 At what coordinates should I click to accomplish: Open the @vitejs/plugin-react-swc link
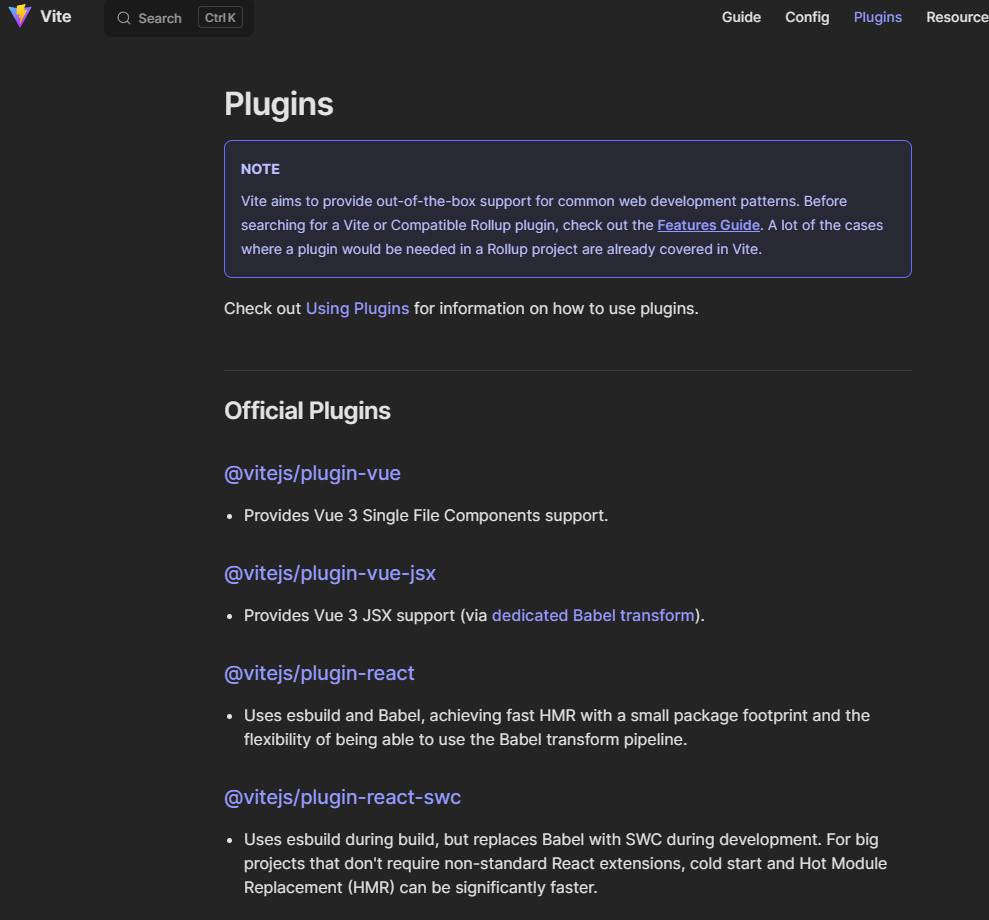coord(342,797)
